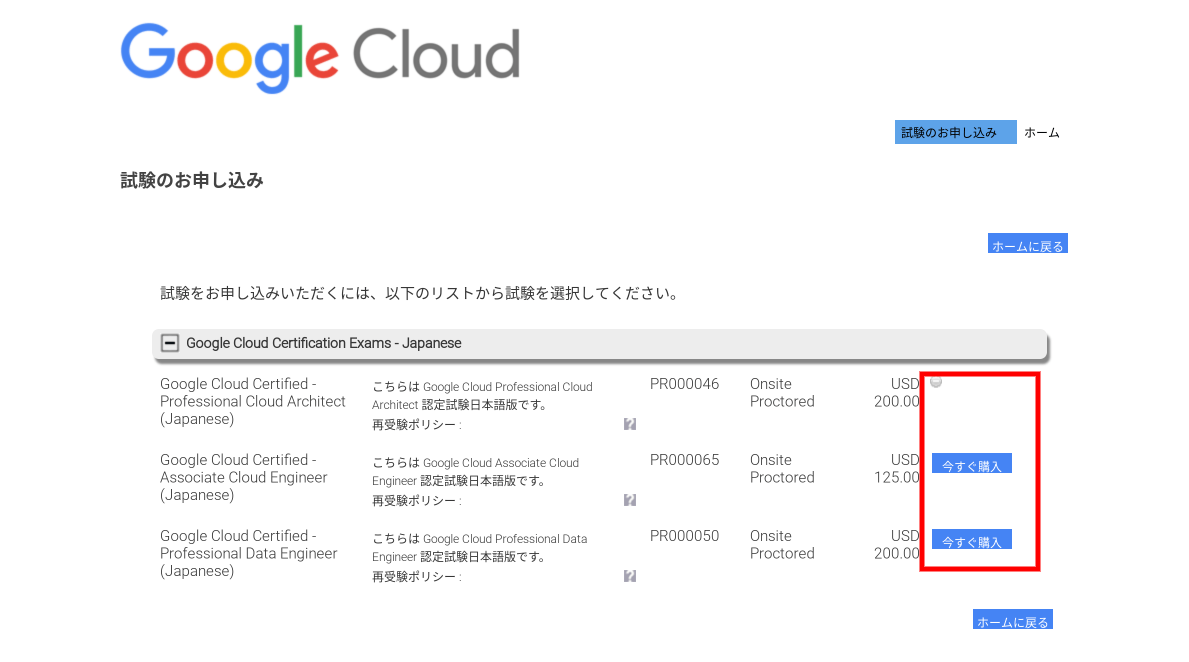
Task: Click the Professional Cloud Architect 認定試験日本語版 description
Action: pos(482,396)
